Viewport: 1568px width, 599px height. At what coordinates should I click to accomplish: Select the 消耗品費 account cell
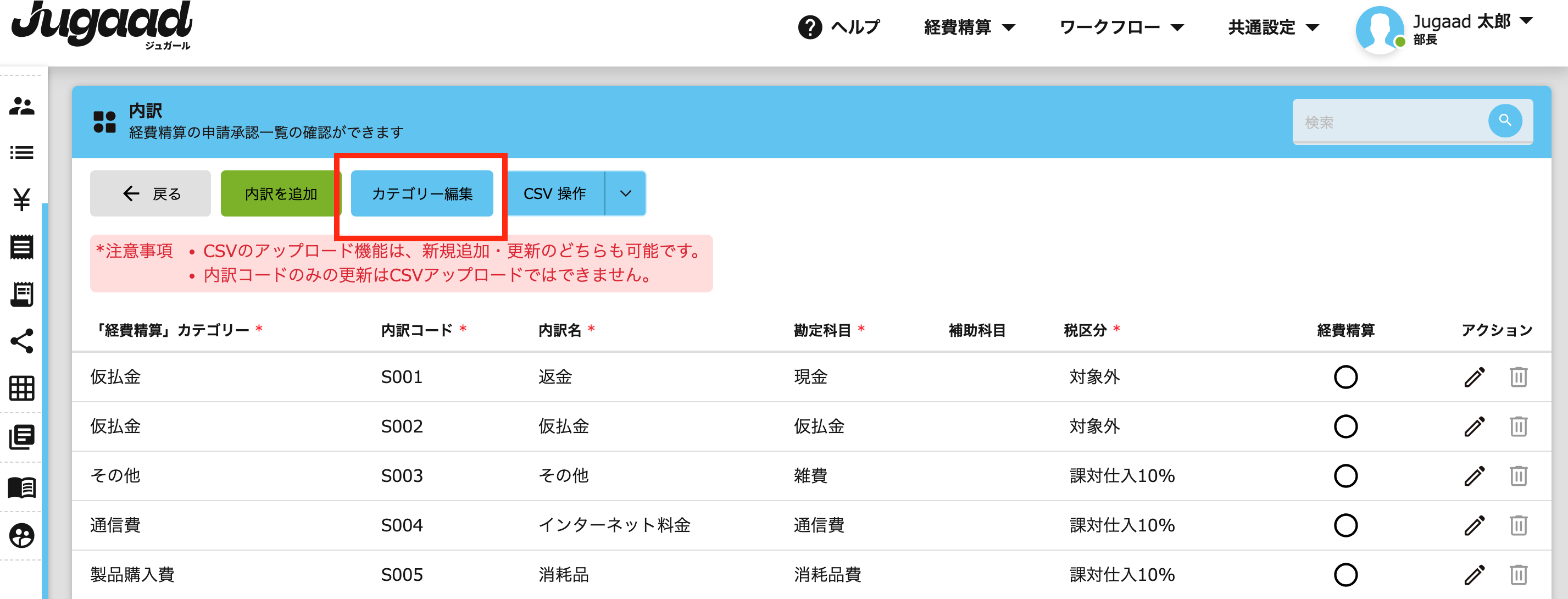[827, 574]
